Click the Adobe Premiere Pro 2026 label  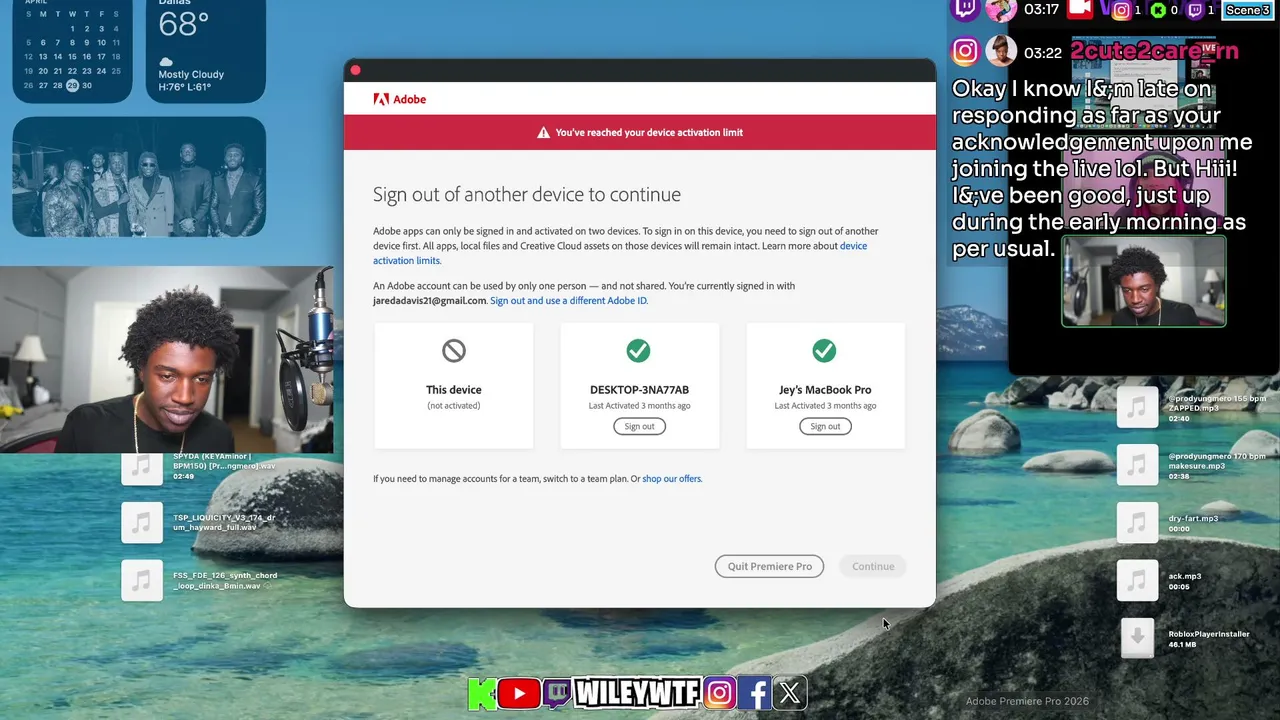click(1027, 701)
